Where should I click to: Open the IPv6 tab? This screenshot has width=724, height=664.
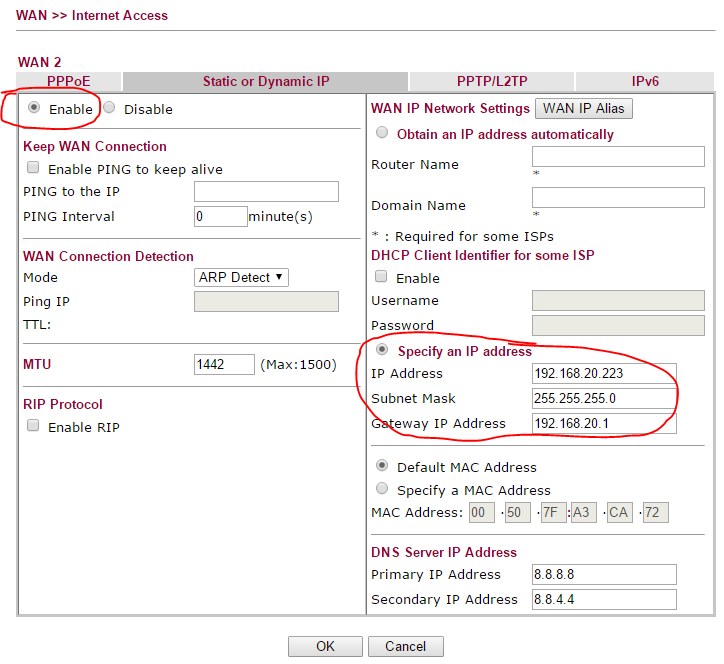pos(645,82)
